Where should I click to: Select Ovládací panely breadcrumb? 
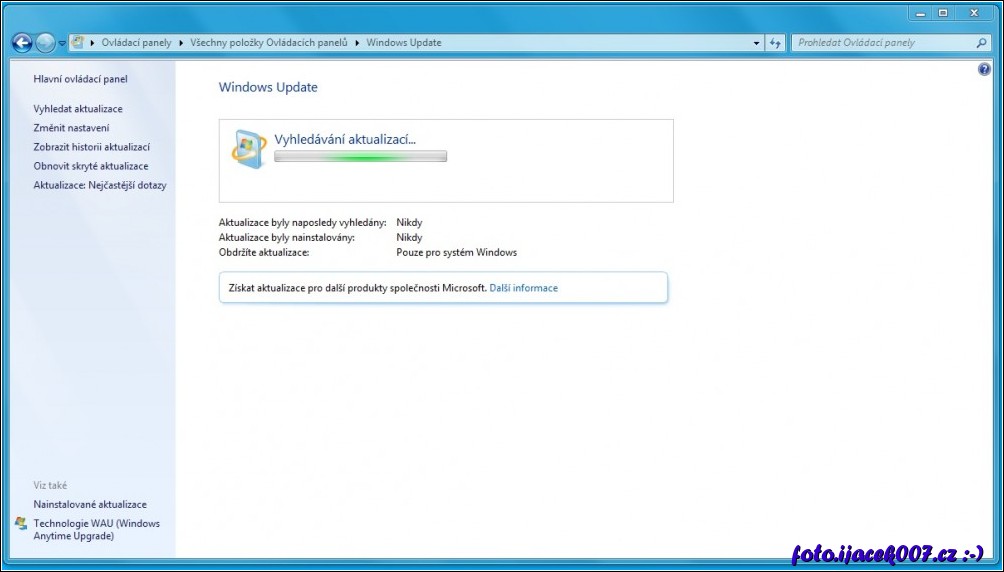pos(136,43)
